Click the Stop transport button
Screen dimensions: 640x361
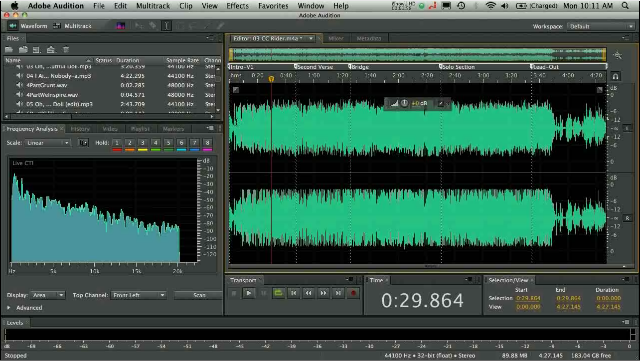click(x=234, y=293)
